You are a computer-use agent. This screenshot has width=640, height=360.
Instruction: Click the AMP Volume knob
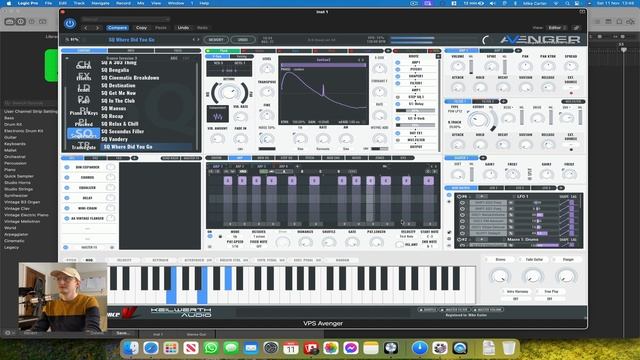[x=458, y=66]
